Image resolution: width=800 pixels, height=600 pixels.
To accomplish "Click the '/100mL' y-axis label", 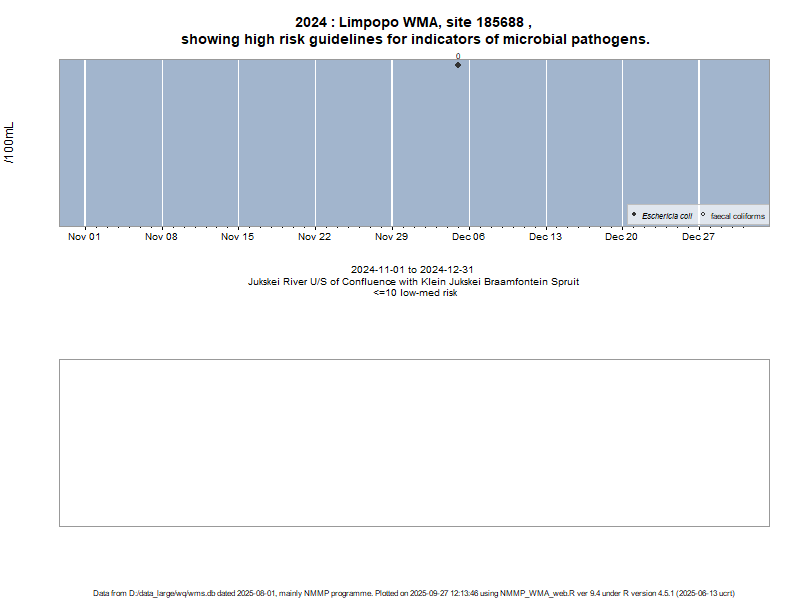I will (x=10, y=143).
